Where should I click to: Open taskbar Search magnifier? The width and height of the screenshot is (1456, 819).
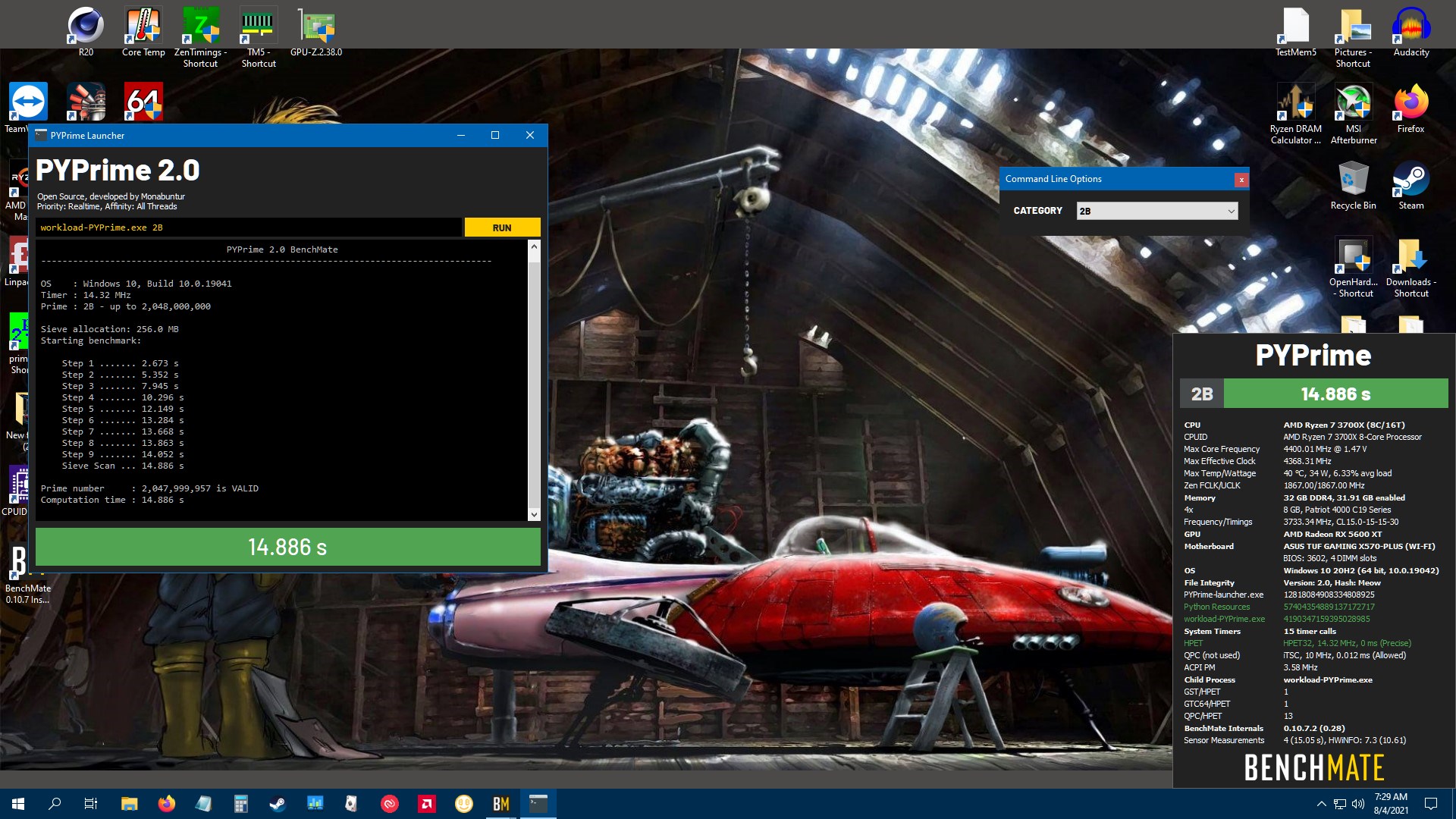tap(55, 804)
